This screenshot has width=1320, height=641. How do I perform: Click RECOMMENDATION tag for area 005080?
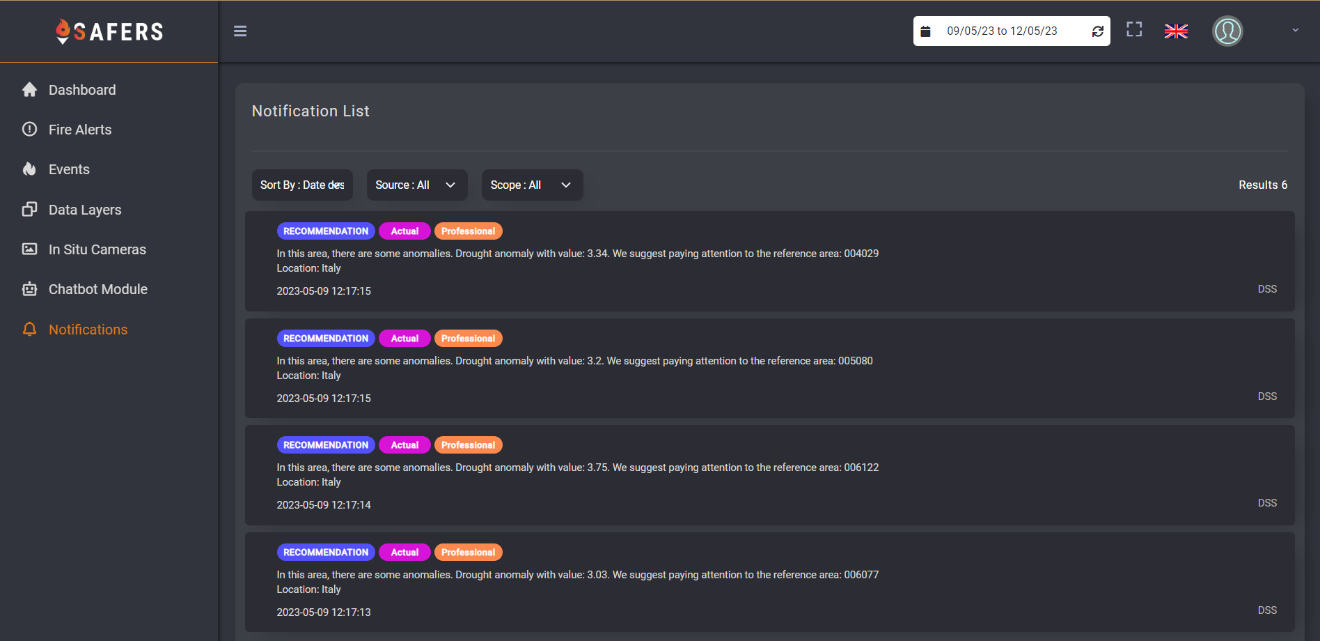pyautogui.click(x=326, y=338)
